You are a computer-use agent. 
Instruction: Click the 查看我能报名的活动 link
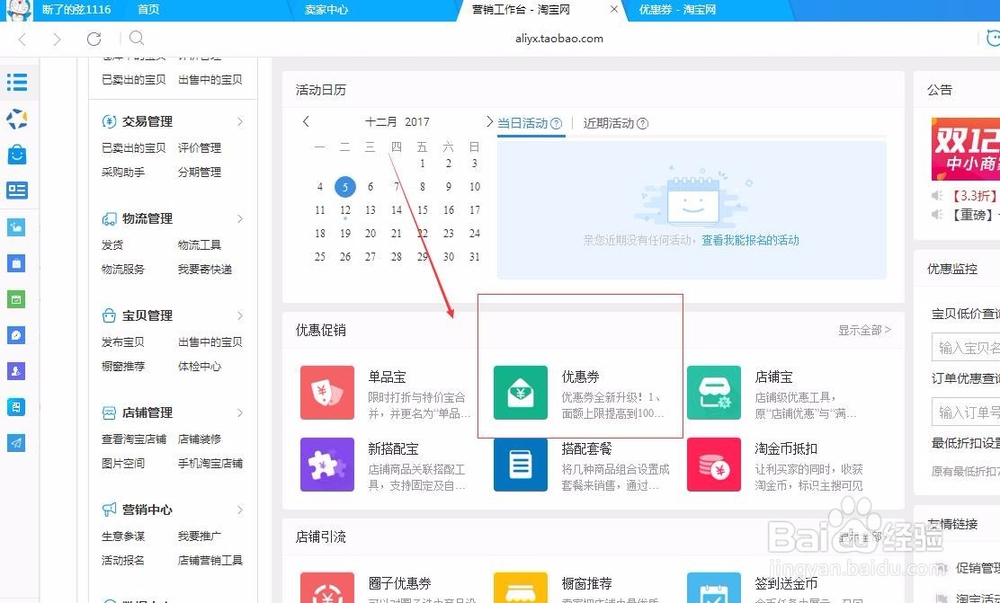[750, 240]
